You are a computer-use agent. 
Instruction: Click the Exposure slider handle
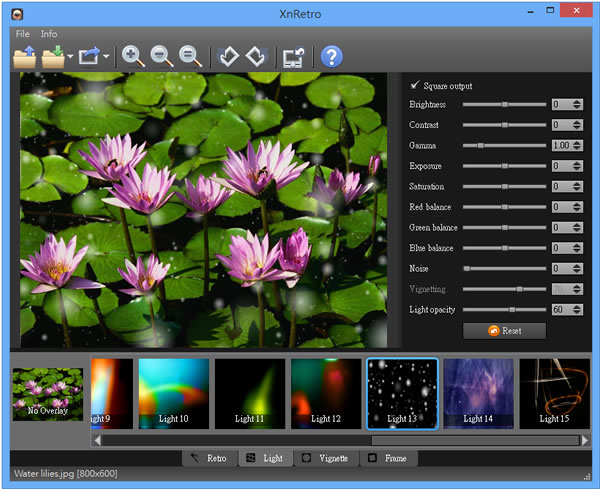click(505, 166)
